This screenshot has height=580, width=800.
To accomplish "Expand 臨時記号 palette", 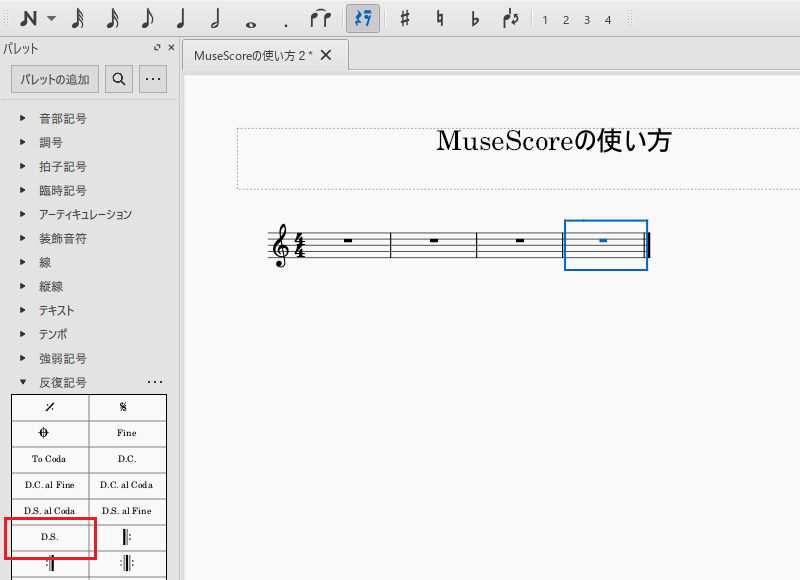I will coord(22,190).
